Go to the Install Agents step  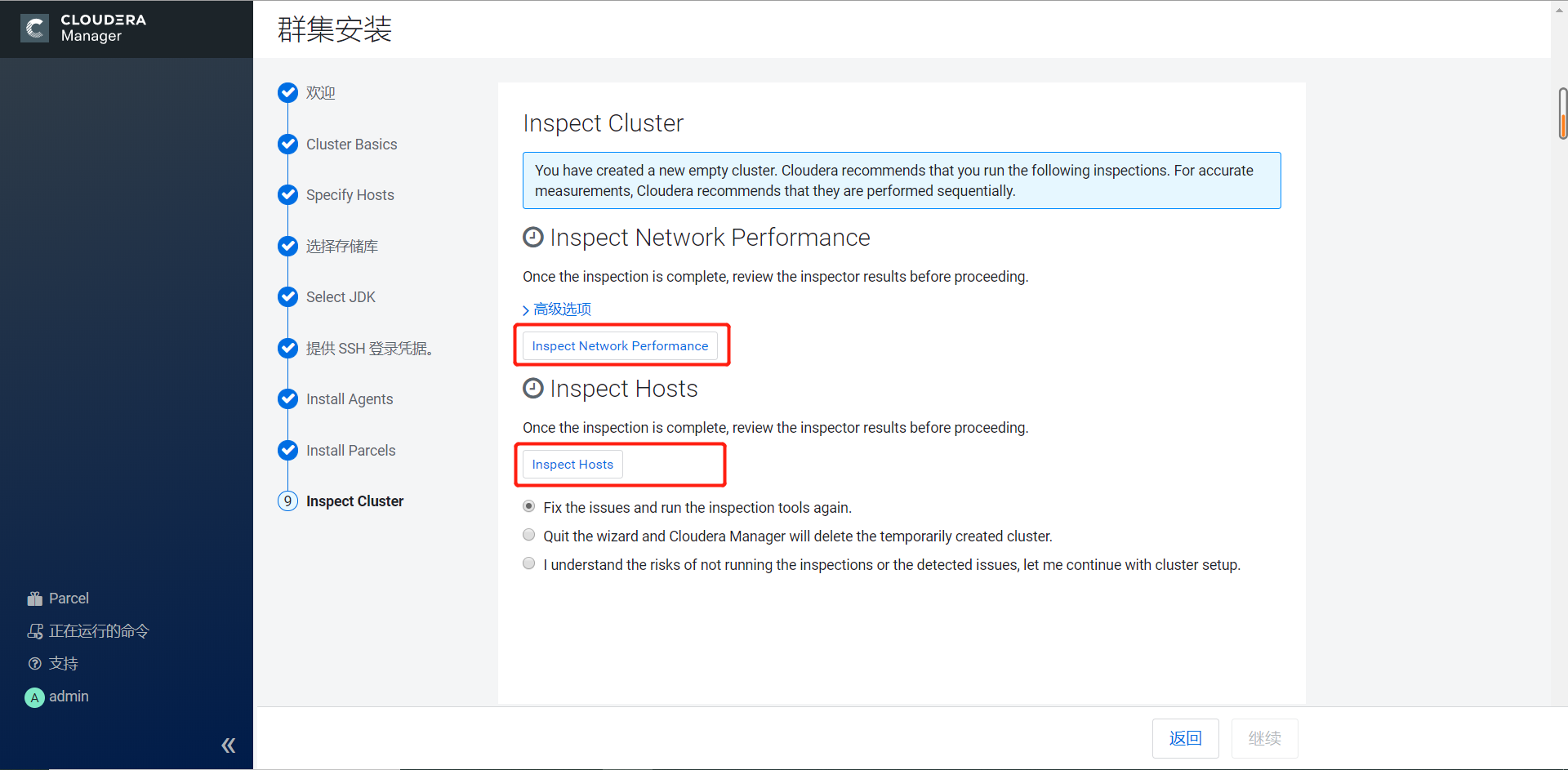(x=350, y=399)
